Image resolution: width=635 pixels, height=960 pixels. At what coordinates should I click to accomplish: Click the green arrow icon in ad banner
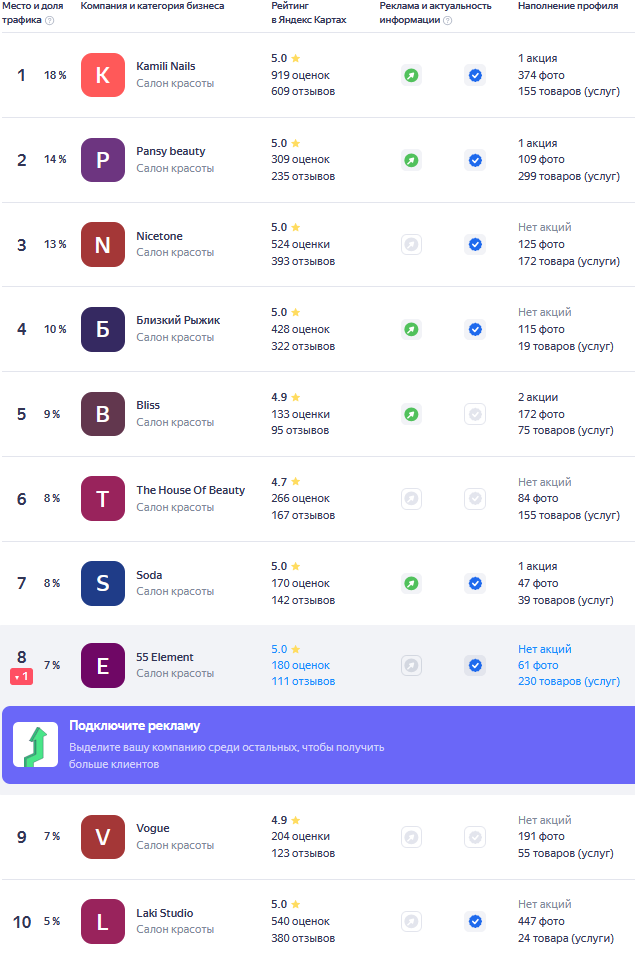[x=36, y=744]
